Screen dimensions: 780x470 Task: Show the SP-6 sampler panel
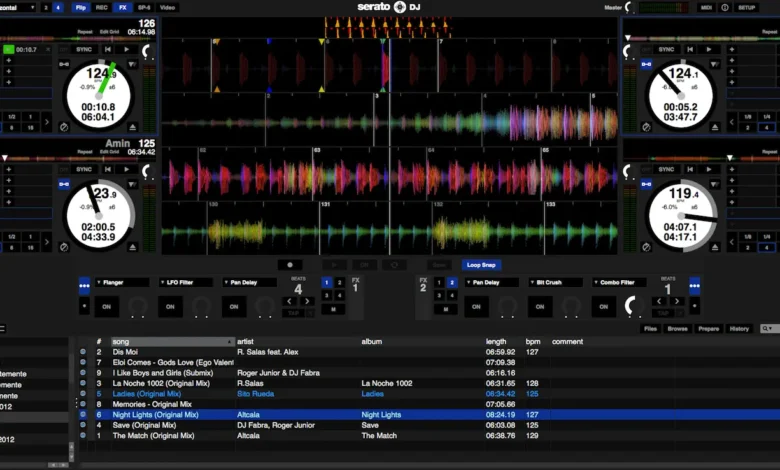tap(144, 7)
